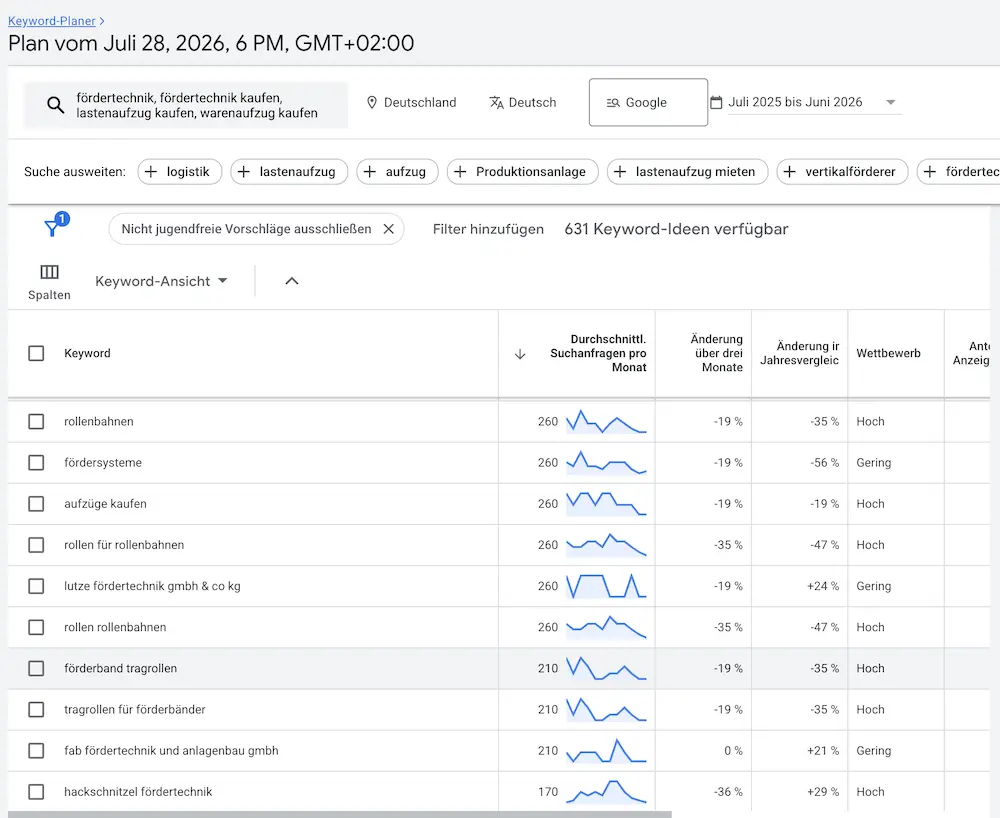This screenshot has height=818, width=1000.
Task: Select the fördersysteme row checkbox
Action: (x=36, y=462)
